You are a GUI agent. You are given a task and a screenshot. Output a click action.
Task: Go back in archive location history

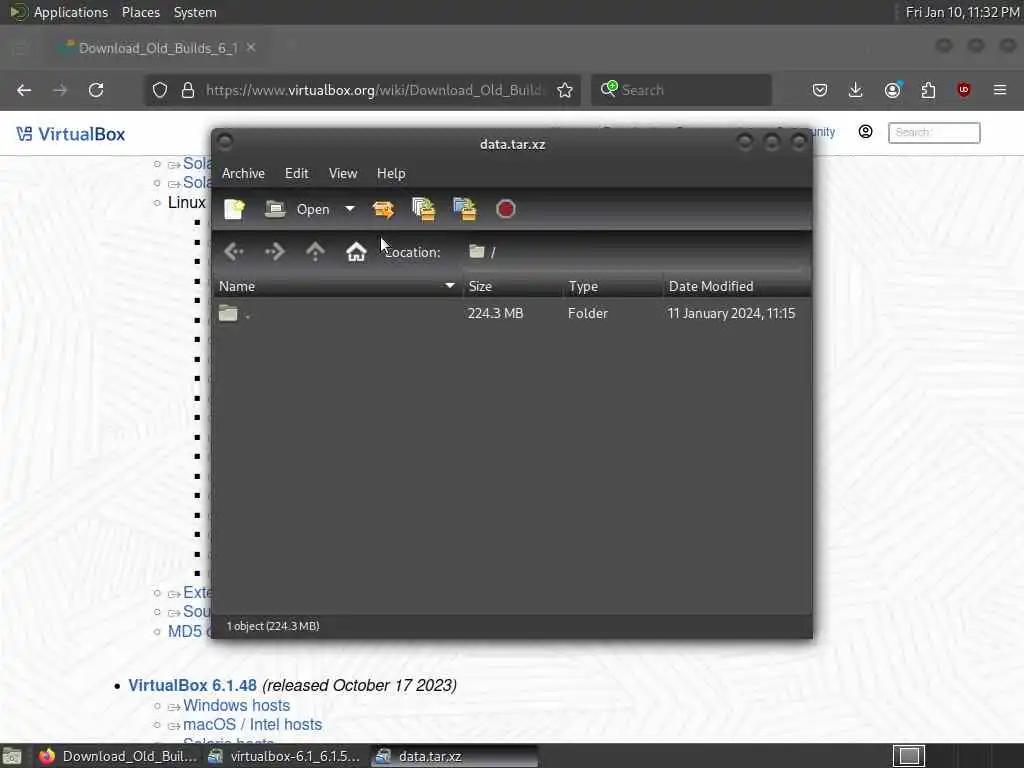(x=234, y=251)
